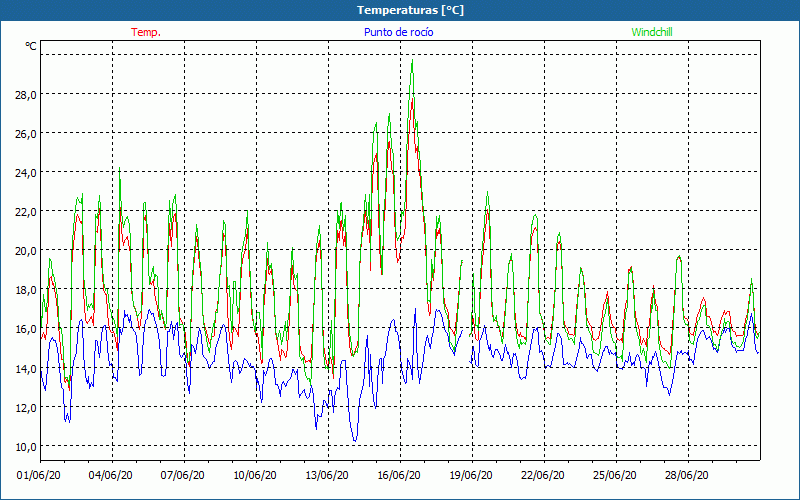The image size is (800, 500).
Task: Select the blue Punto de rocío legend label
Action: point(399,32)
